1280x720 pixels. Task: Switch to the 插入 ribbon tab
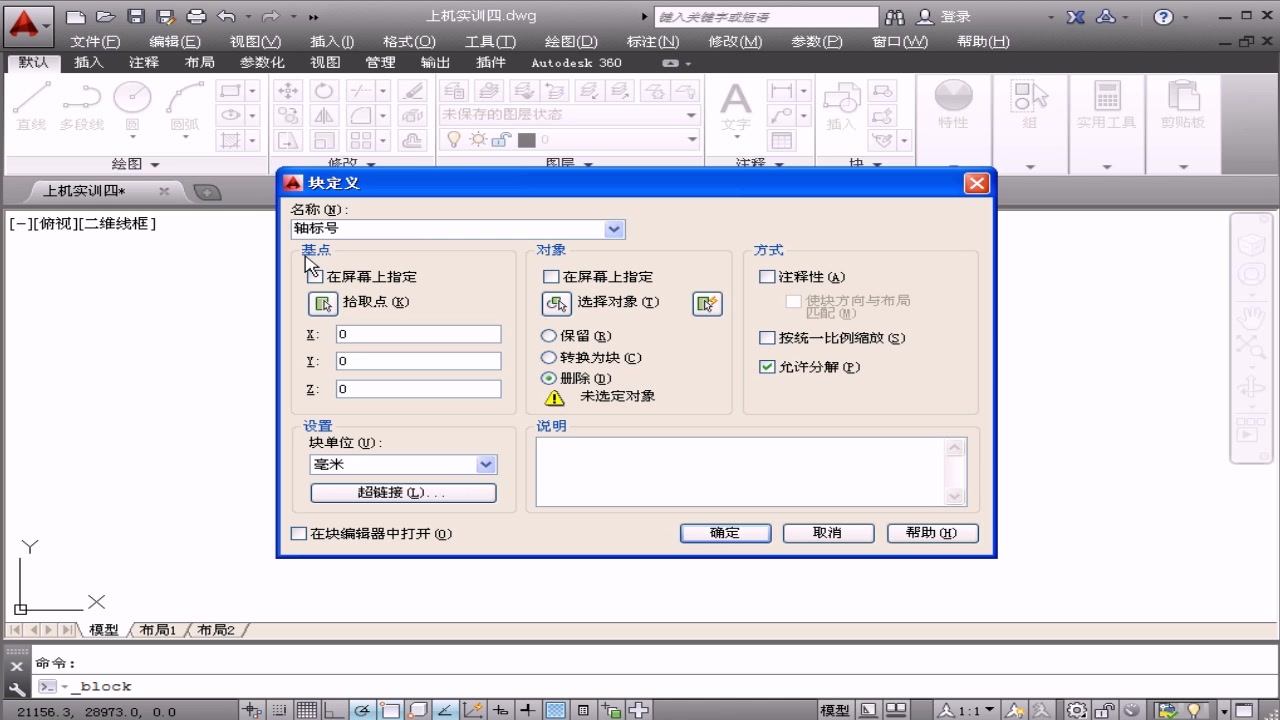tap(89, 62)
